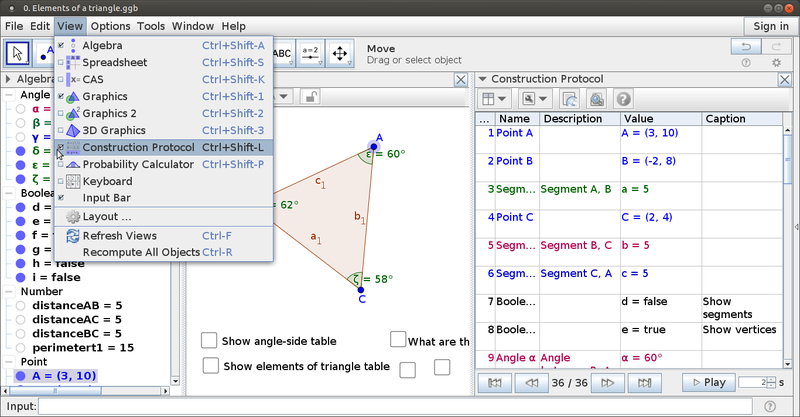Collapse the Number group in Algebra
Screen dimensions: 800x417
(9, 292)
